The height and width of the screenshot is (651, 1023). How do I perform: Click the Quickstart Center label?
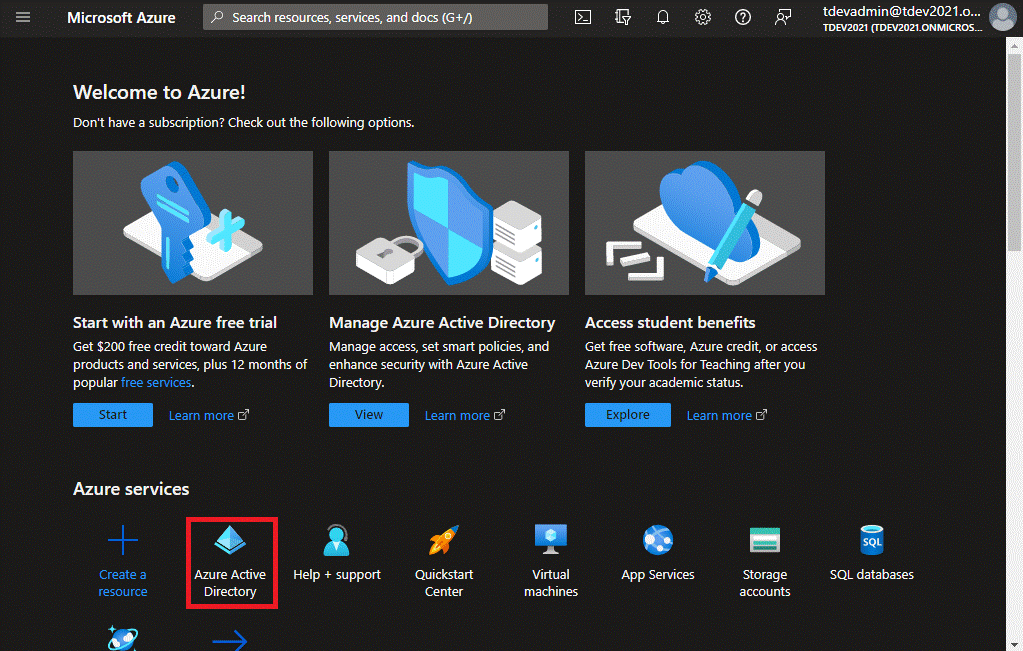point(444,583)
